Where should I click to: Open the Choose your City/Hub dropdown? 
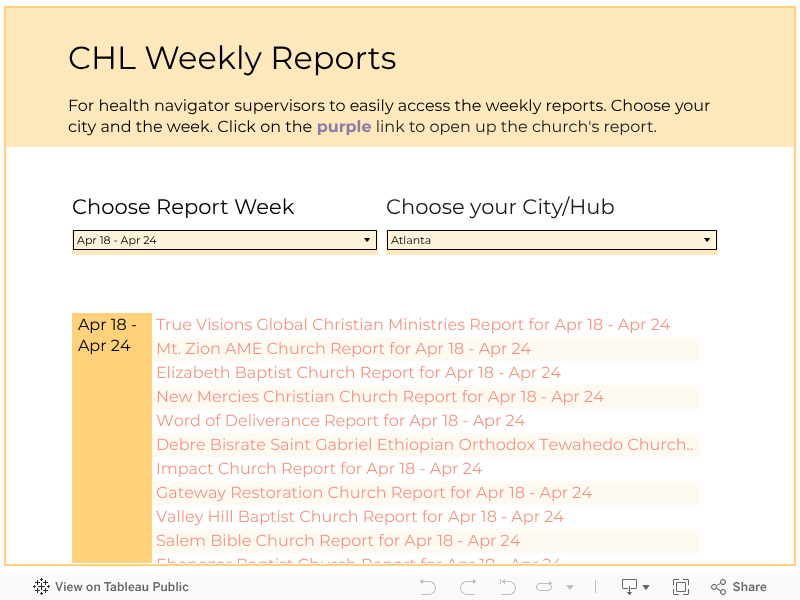click(x=551, y=240)
